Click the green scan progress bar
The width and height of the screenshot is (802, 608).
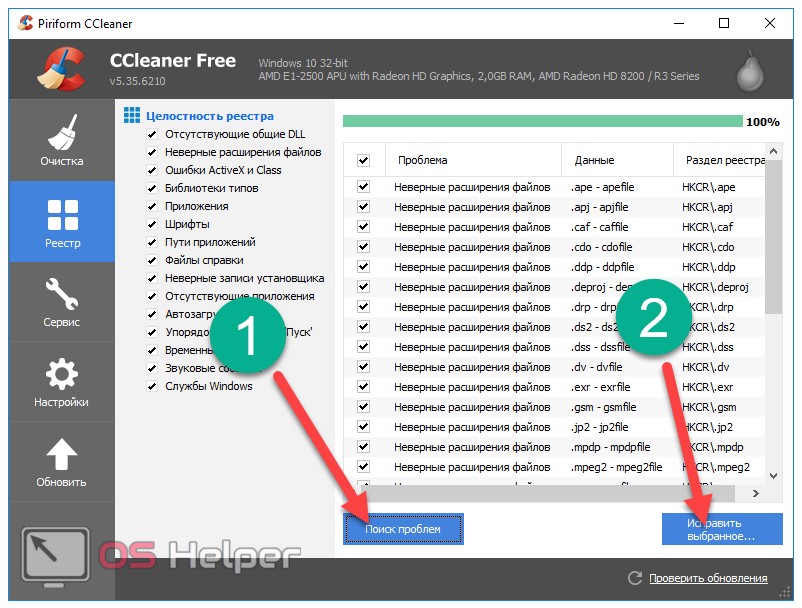(542, 121)
